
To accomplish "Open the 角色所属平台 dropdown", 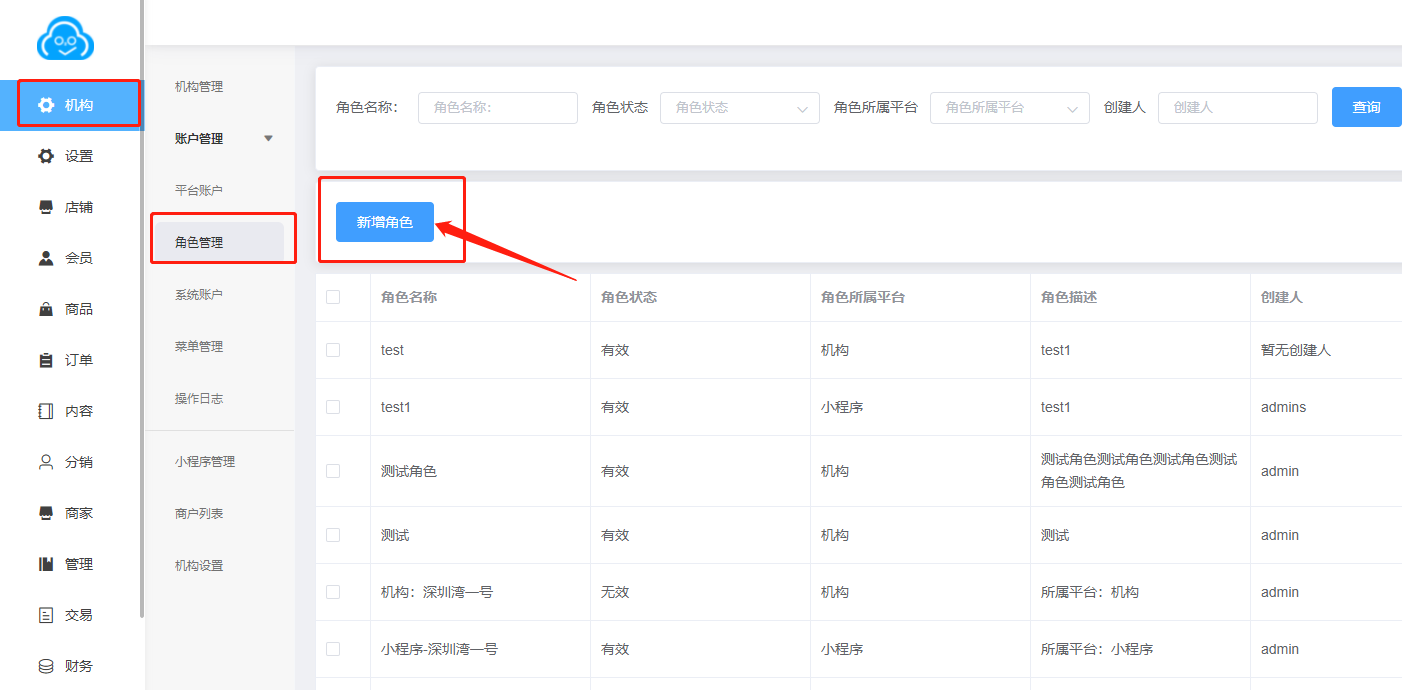I will tap(1010, 108).
